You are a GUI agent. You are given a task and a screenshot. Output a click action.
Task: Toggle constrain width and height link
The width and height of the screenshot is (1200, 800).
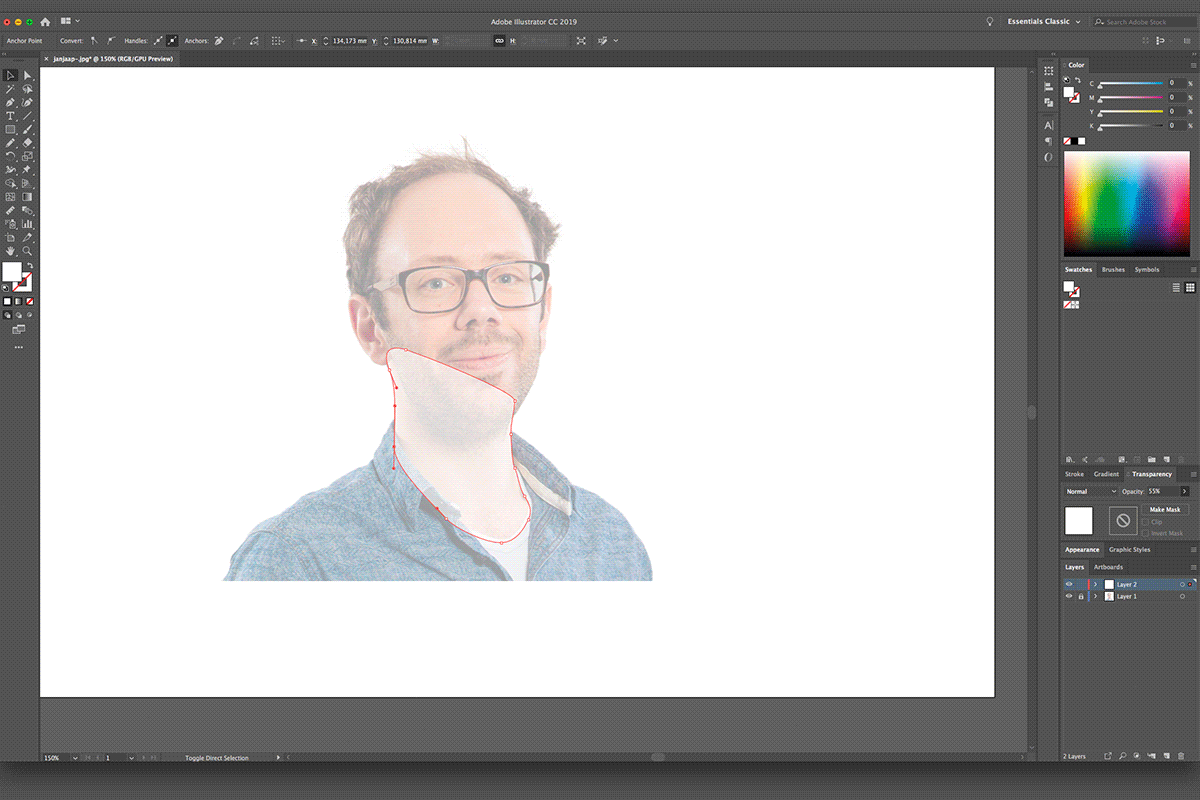pos(499,41)
